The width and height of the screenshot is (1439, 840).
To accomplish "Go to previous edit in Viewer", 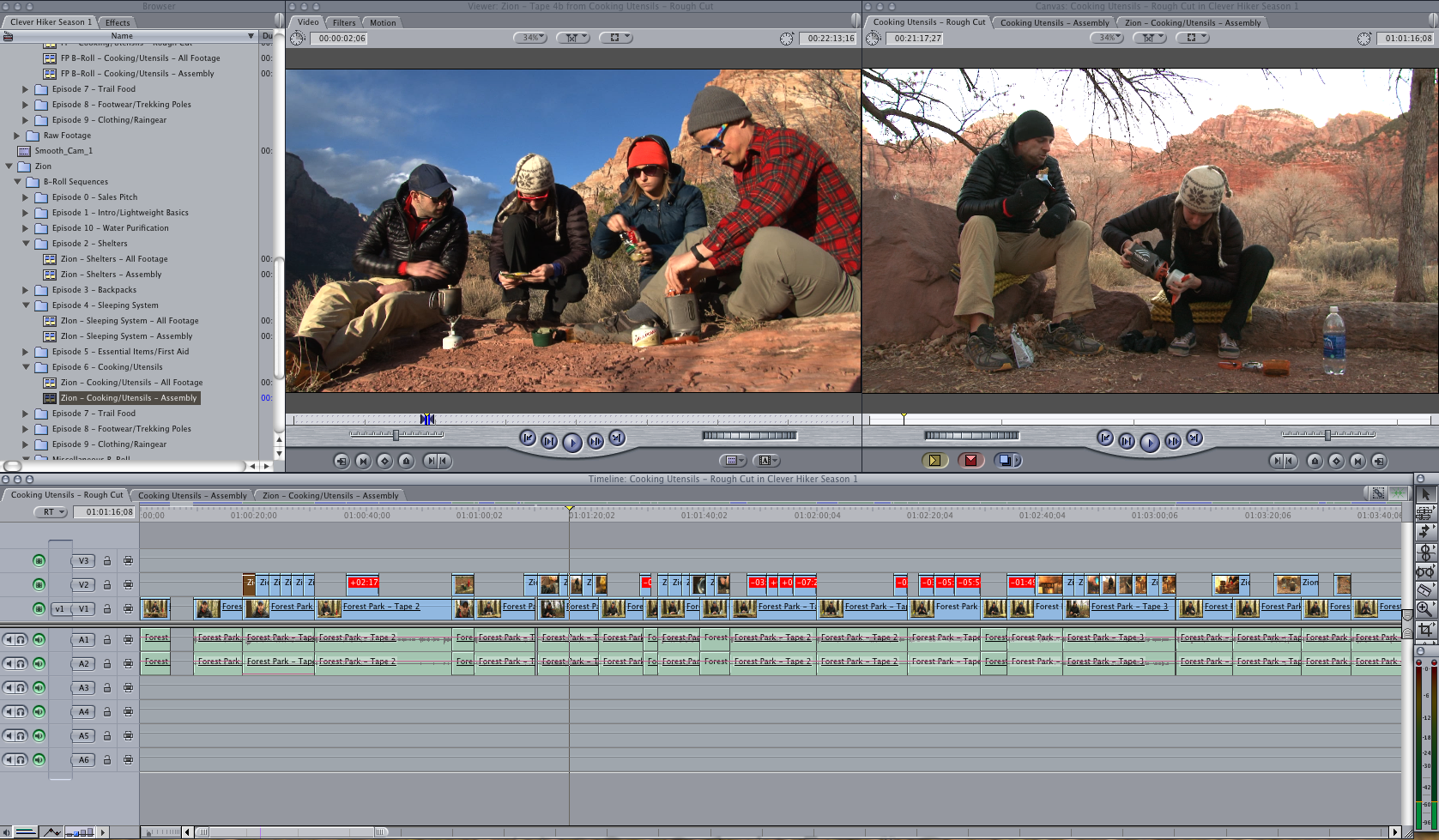I will pyautogui.click(x=527, y=438).
